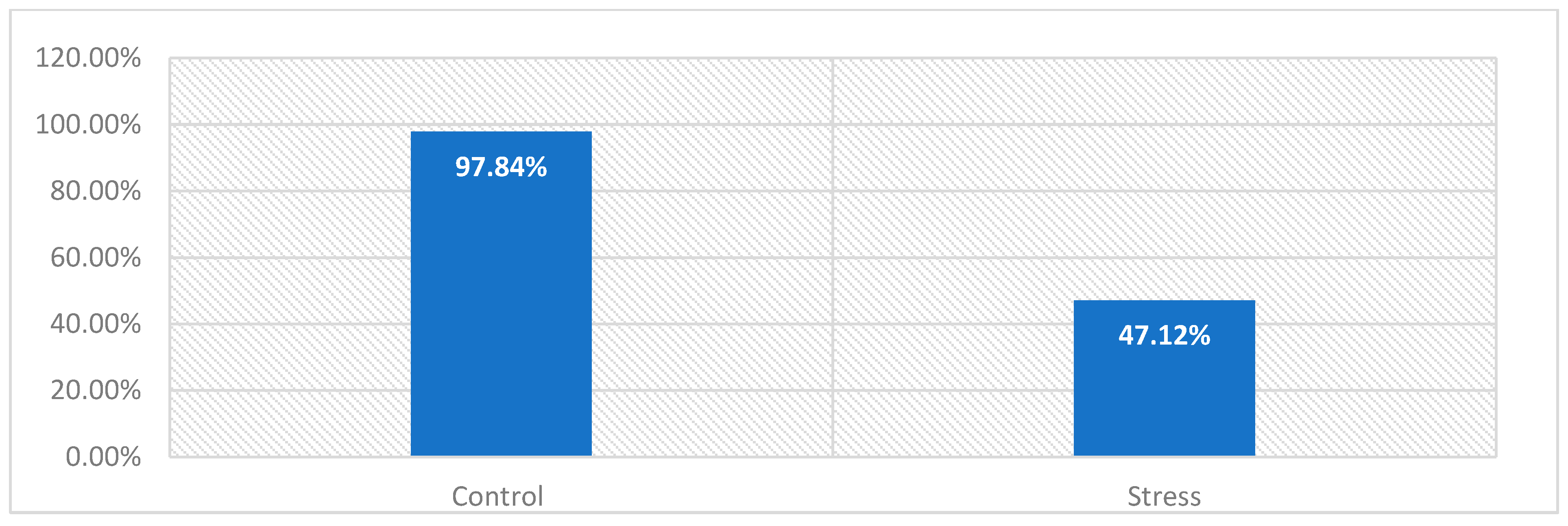Viewport: 1568px width, 526px height.
Task: Click the 60.00% horizontal gridline near Stress
Action: tap(1164, 258)
